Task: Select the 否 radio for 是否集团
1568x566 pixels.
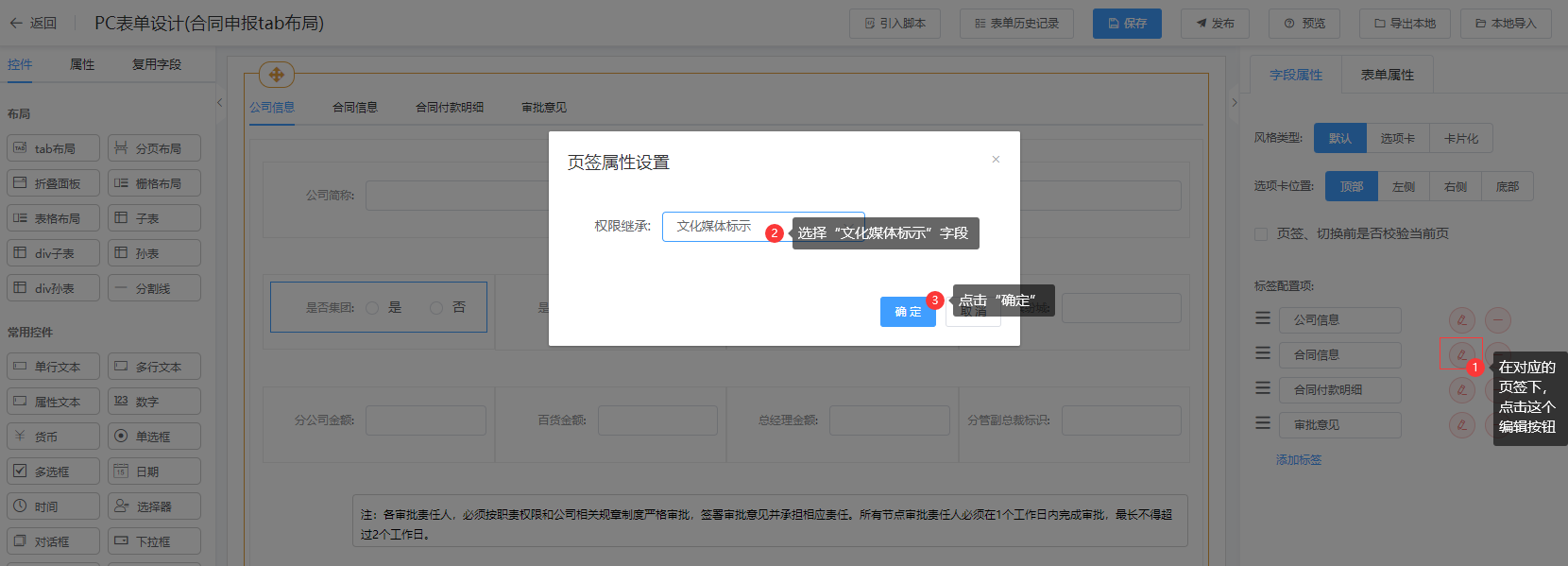Action: (x=436, y=308)
